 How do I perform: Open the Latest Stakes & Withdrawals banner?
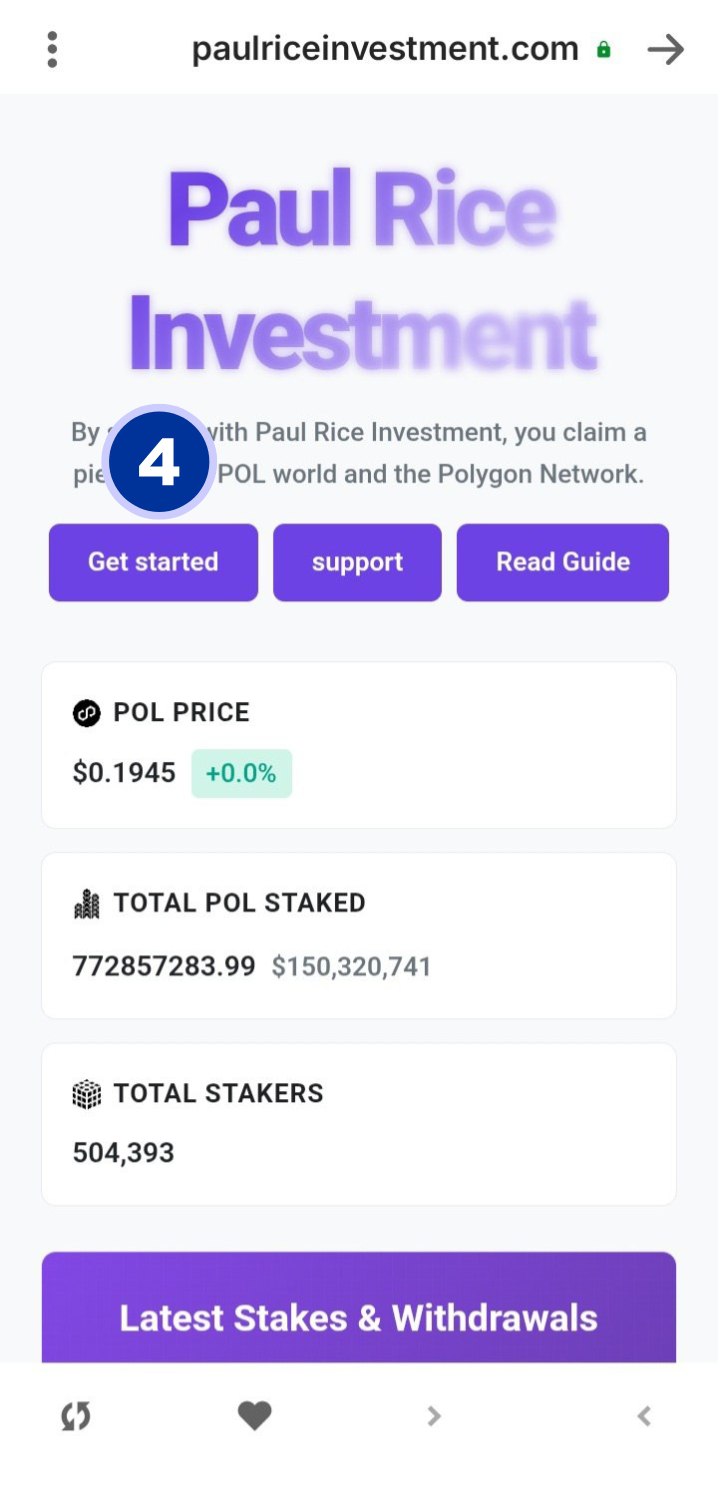pos(358,1316)
